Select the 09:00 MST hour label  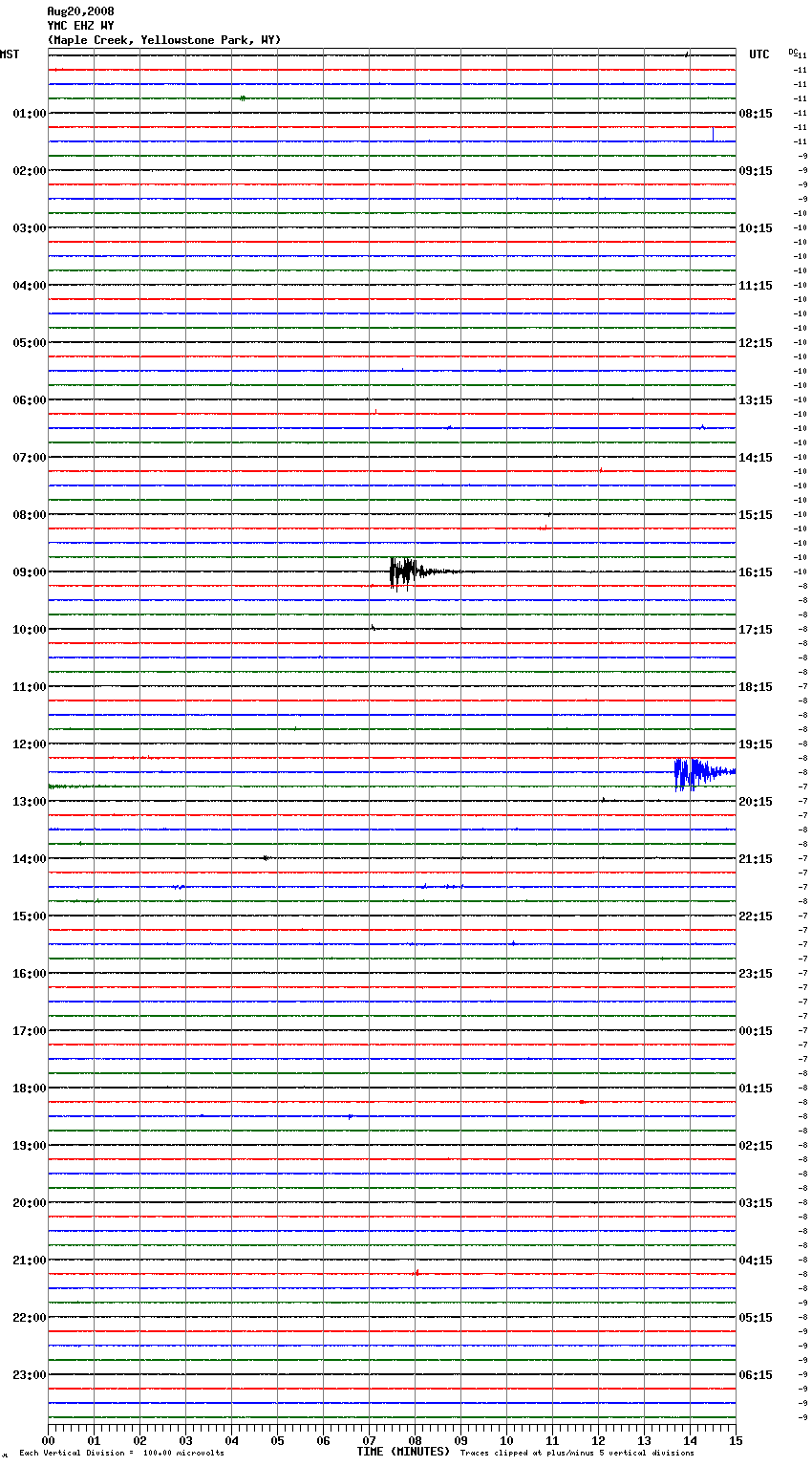[29, 572]
